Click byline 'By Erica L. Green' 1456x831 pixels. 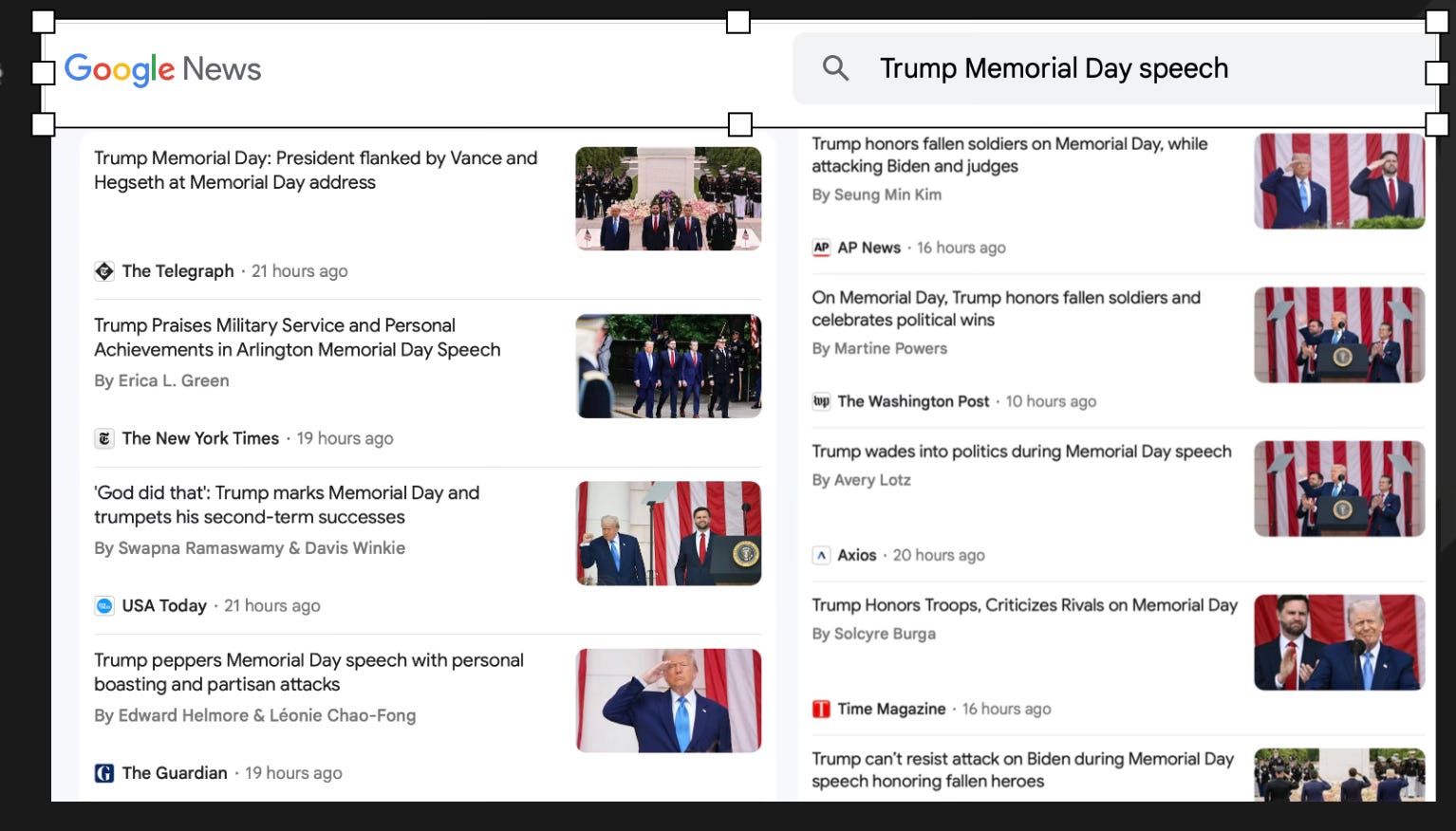click(x=161, y=380)
